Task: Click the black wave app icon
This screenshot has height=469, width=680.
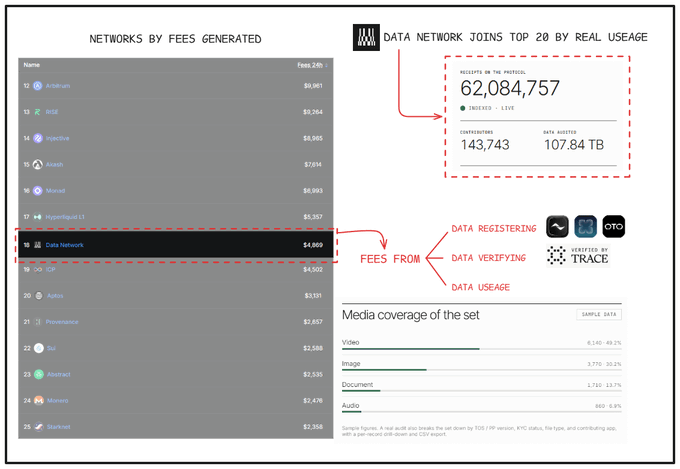Action: tap(557, 226)
